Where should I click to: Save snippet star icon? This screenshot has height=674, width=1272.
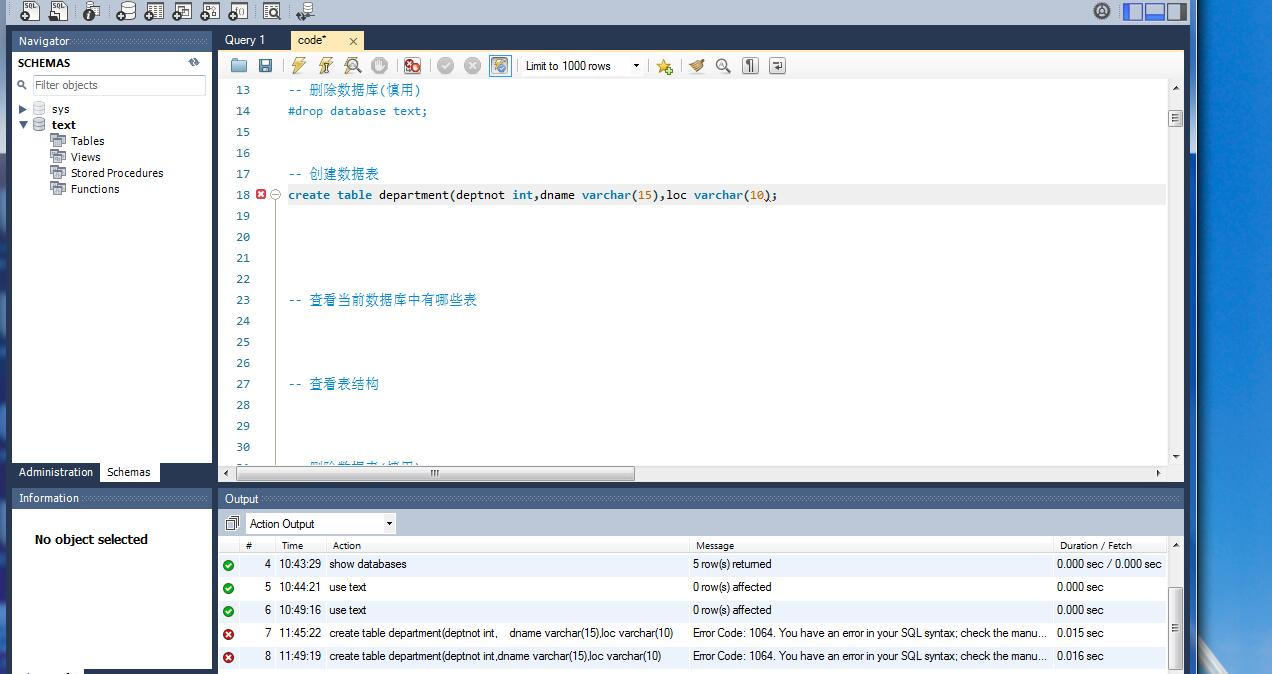coord(664,66)
